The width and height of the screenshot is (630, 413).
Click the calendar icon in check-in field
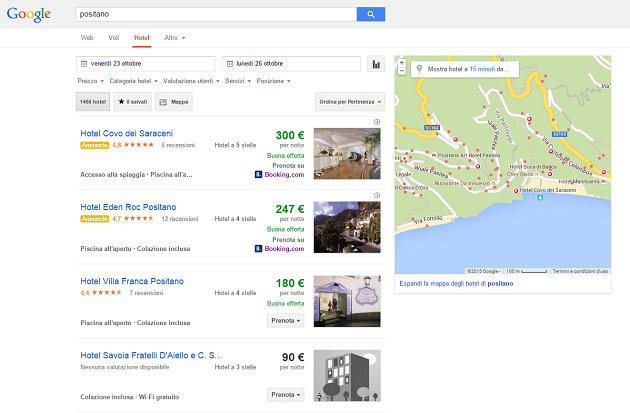(x=84, y=64)
